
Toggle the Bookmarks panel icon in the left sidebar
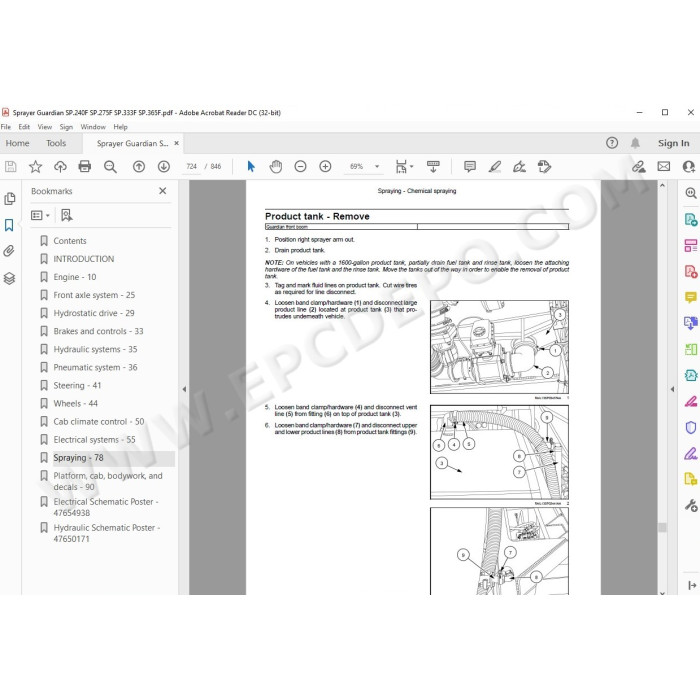coord(9,225)
